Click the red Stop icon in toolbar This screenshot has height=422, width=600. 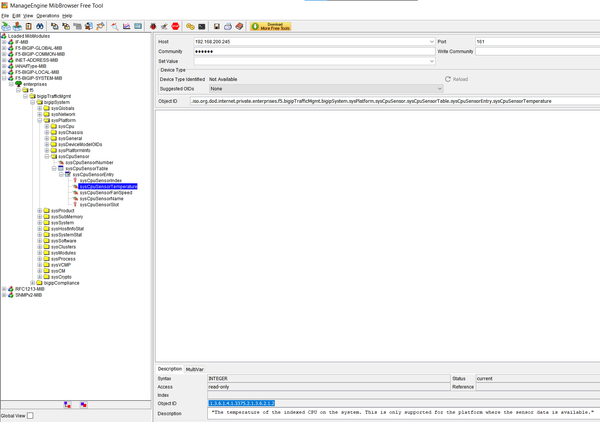coord(175,26)
